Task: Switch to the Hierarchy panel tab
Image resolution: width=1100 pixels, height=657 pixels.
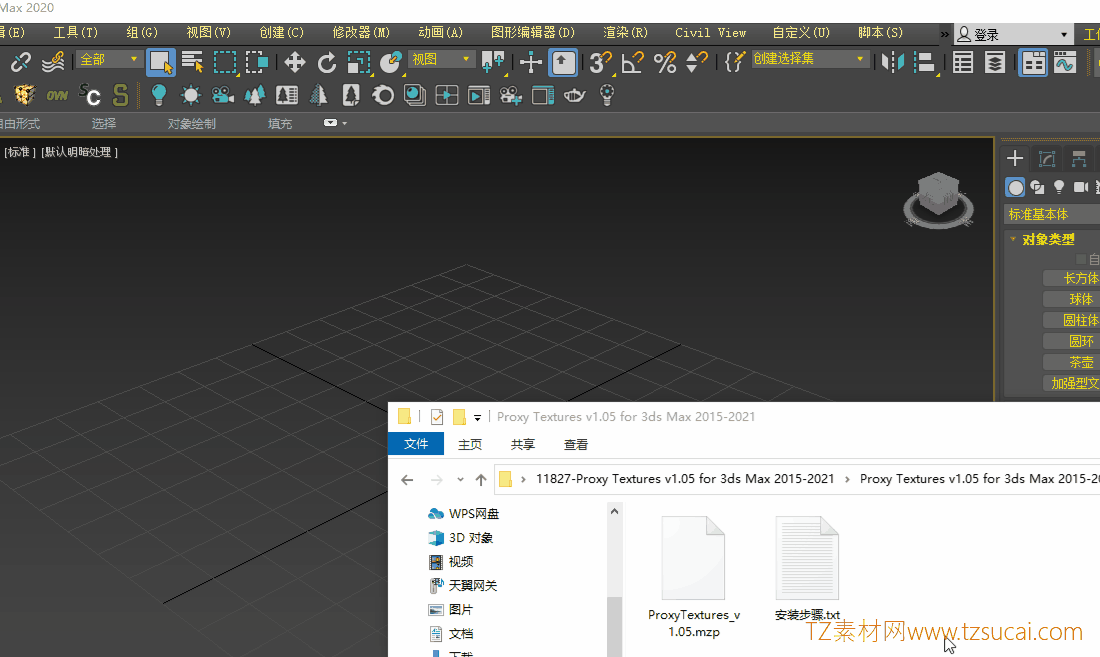Action: click(1079, 158)
